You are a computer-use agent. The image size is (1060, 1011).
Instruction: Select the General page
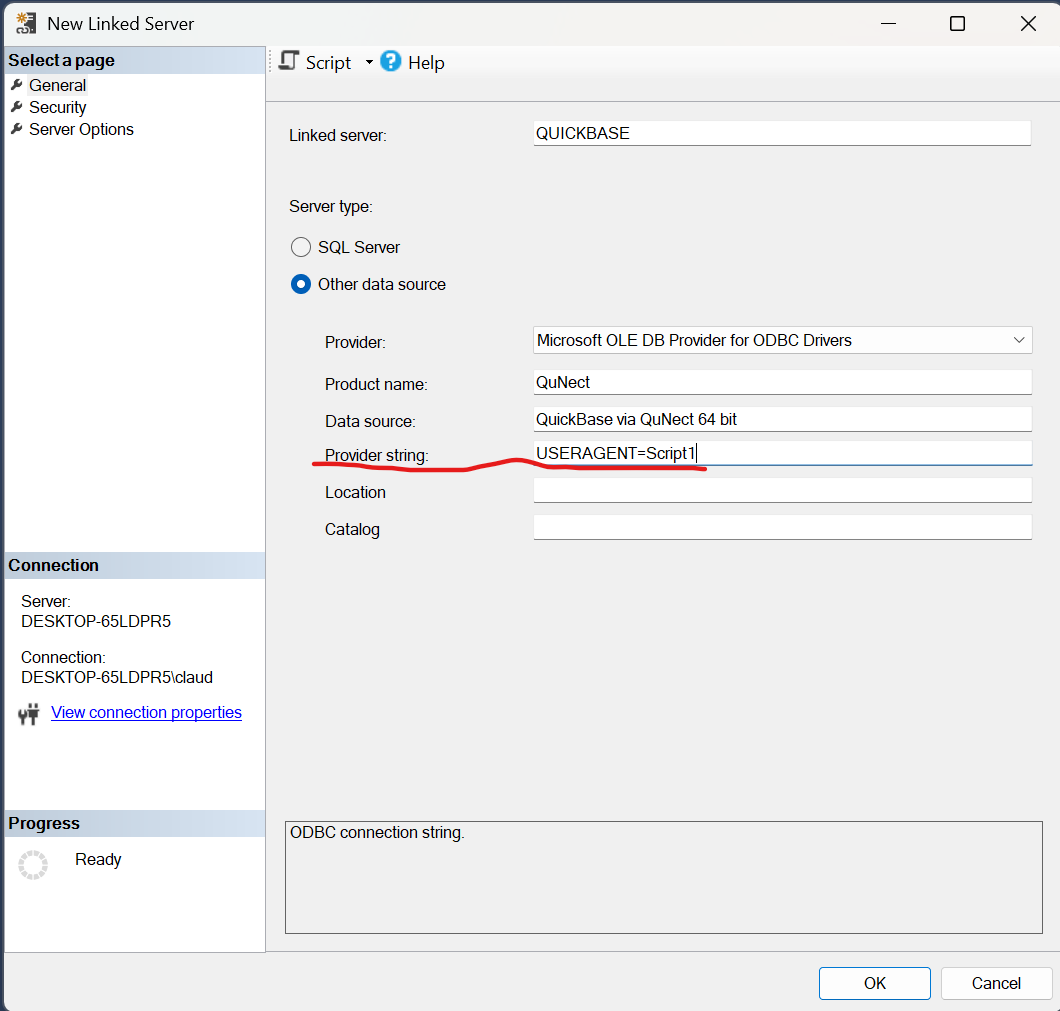tap(57, 85)
